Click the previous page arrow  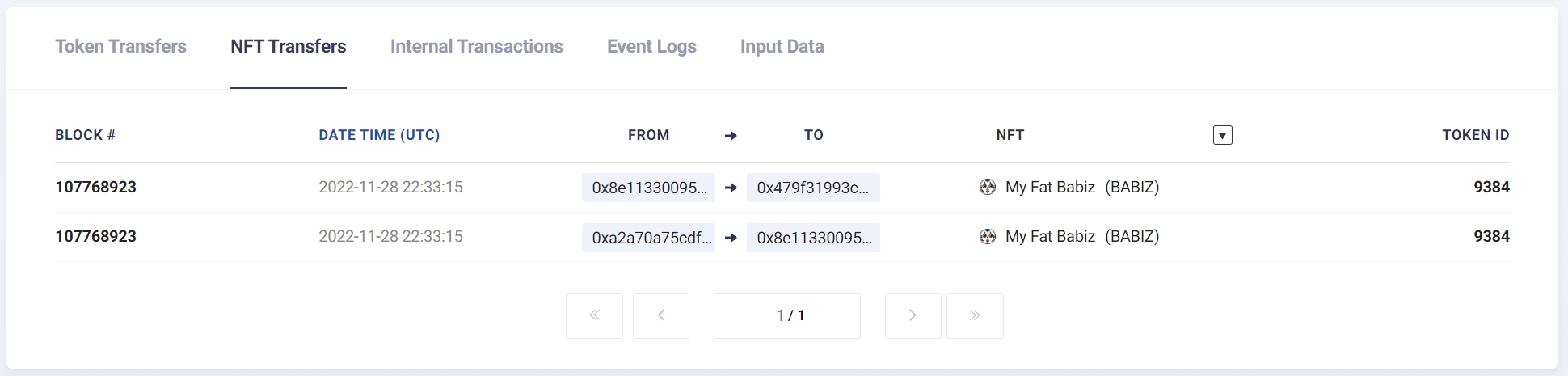[661, 315]
